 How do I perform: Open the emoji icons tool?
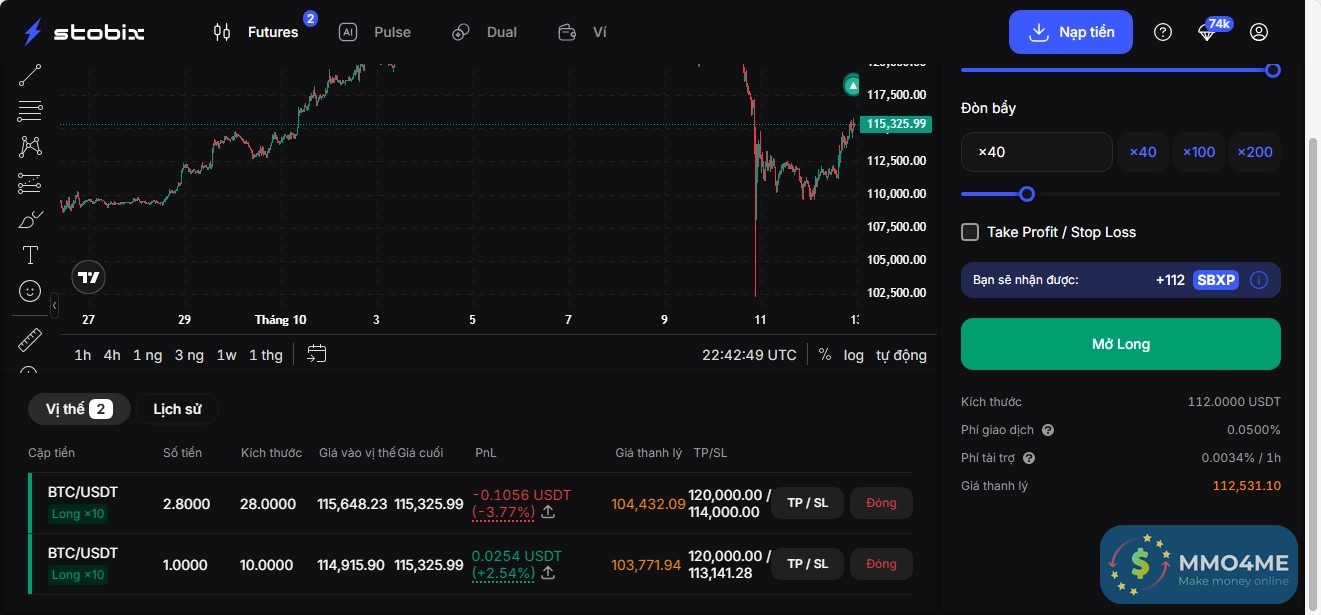coord(30,291)
